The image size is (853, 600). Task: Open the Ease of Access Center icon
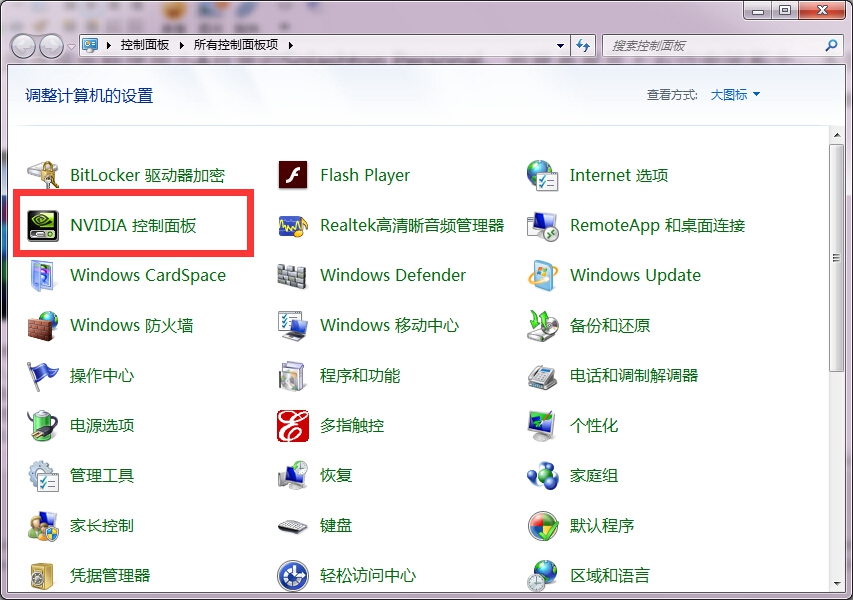coord(293,576)
